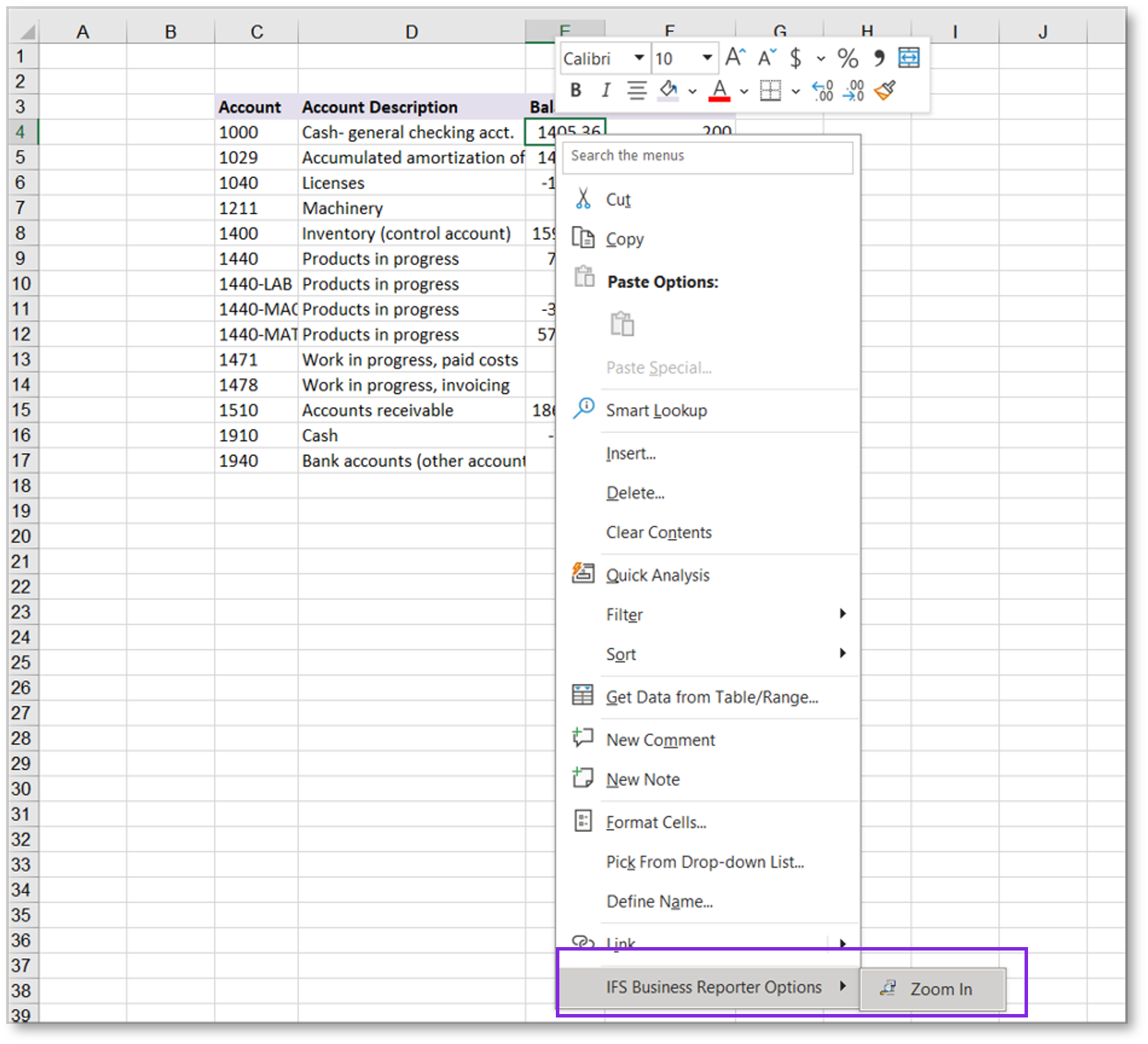Toggle Italic formatting
This screenshot has height=1044, width=1148.
pos(605,91)
